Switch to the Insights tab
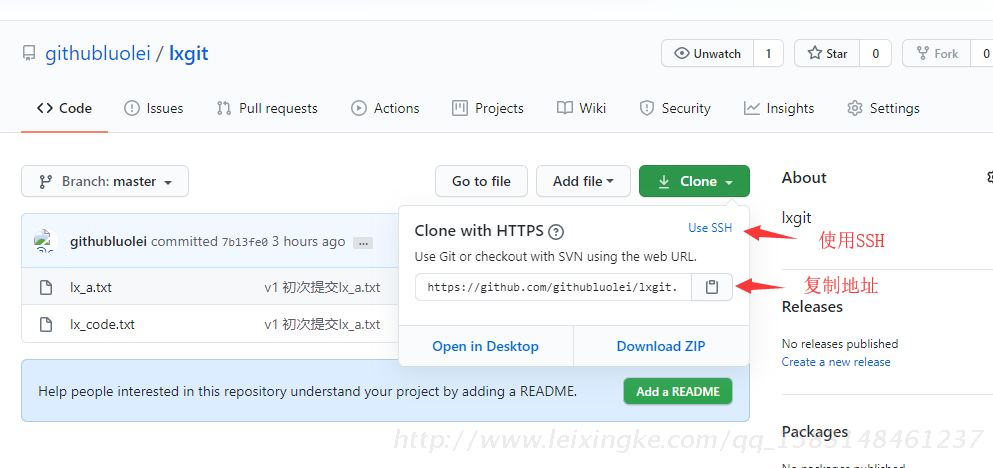The width and height of the screenshot is (993, 468). (779, 108)
